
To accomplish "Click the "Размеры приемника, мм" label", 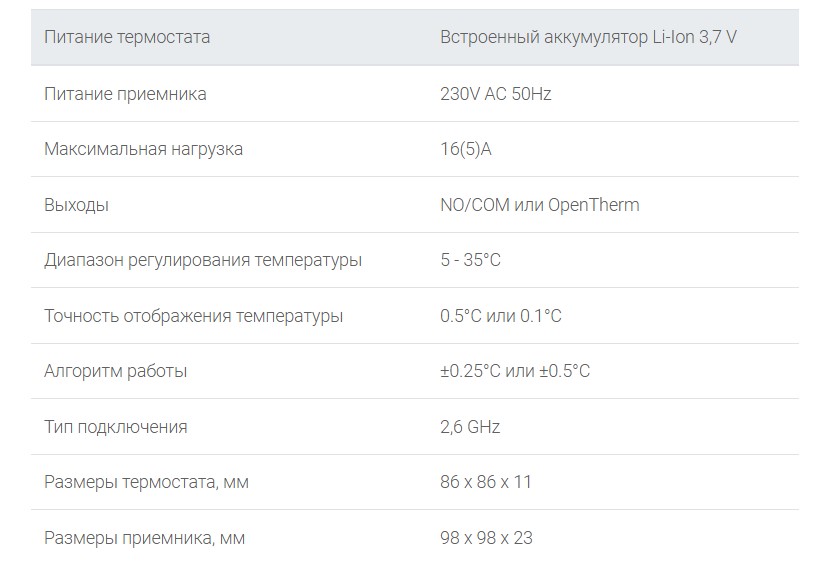I will 144,538.
